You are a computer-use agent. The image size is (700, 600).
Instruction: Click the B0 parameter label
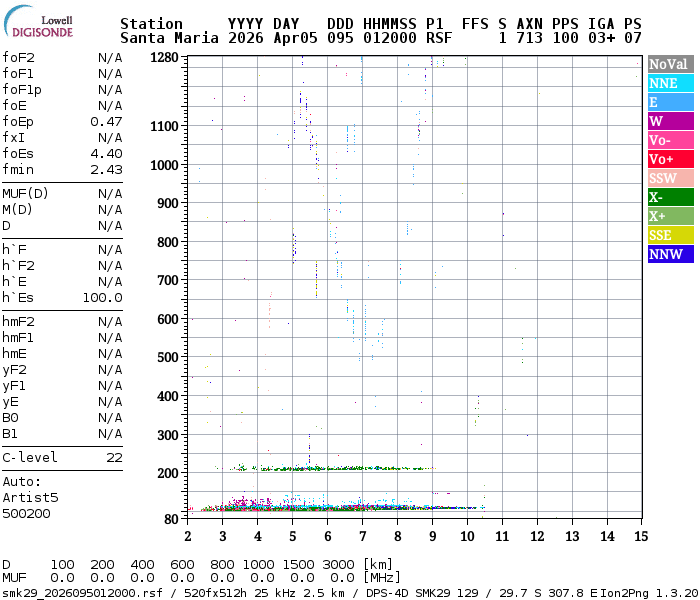click(10, 418)
